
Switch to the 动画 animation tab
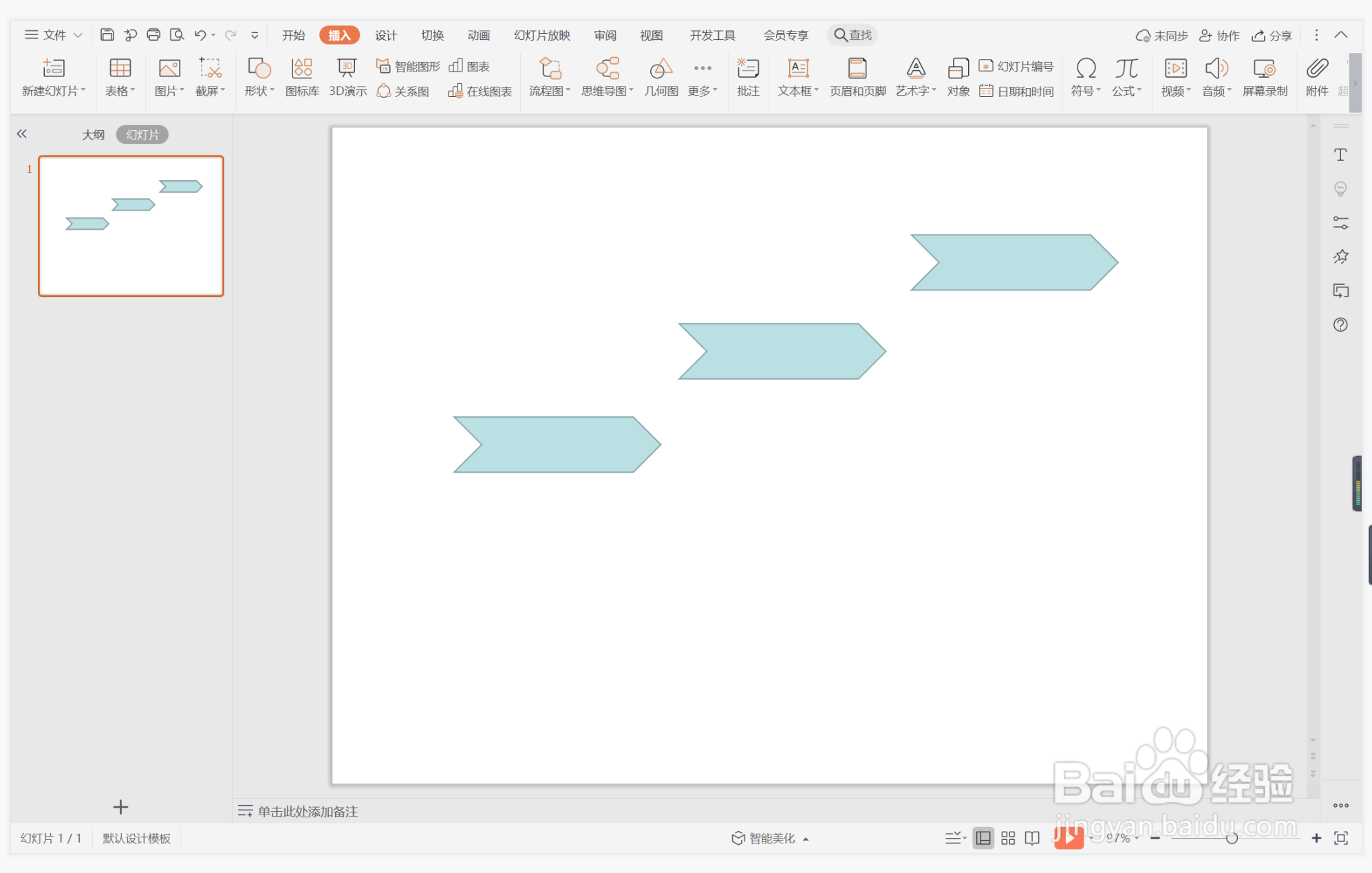(479, 35)
